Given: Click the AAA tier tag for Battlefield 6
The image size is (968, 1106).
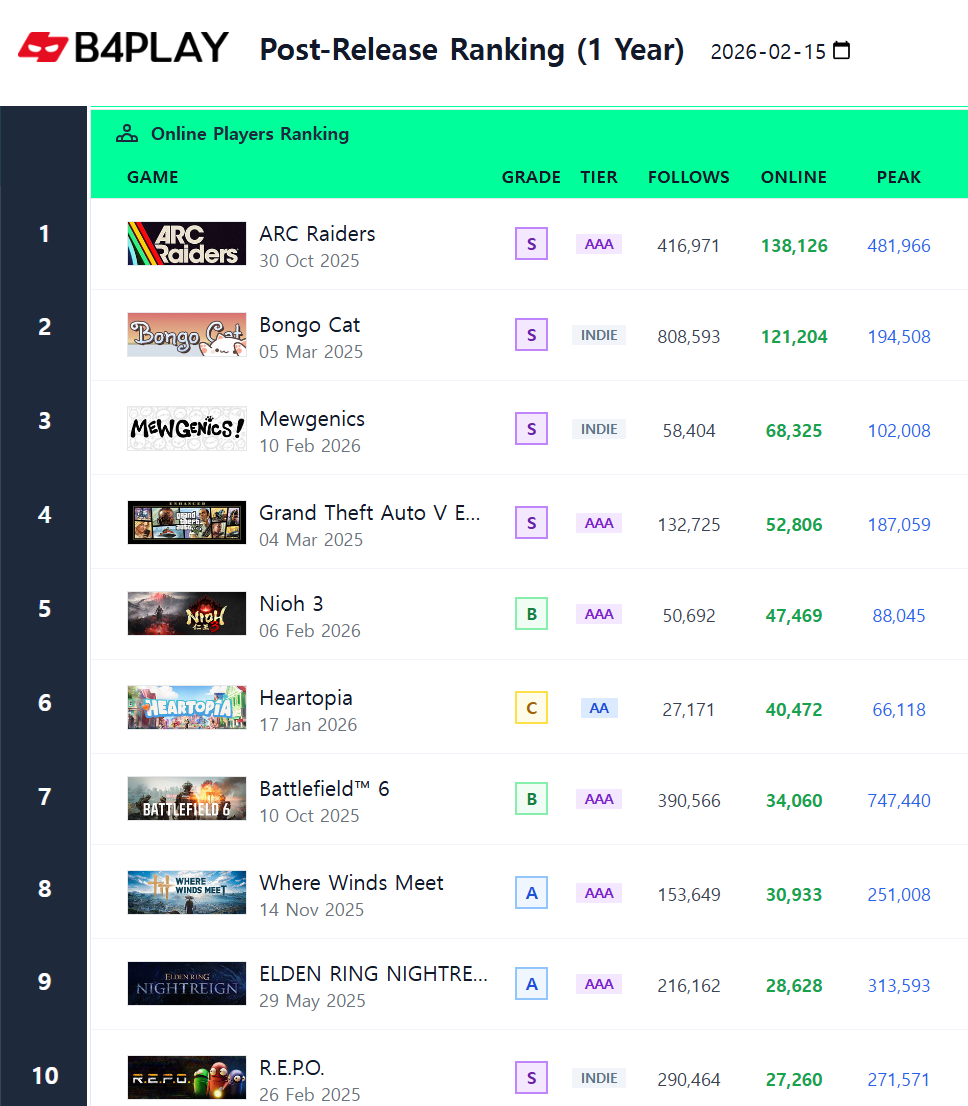Looking at the screenshot, I should click(599, 798).
